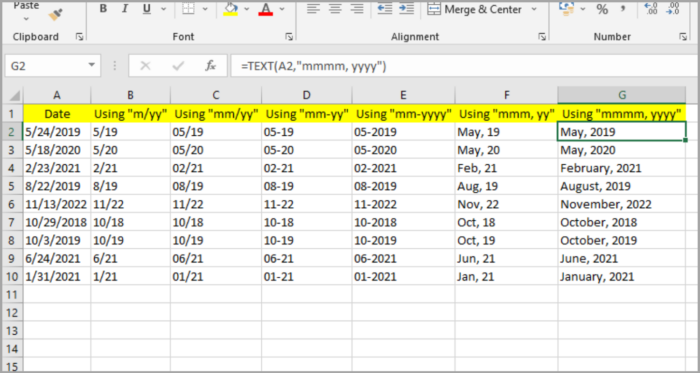Image resolution: width=700 pixels, height=373 pixels.
Task: Select cell containing Nov, 22
Action: [506, 204]
